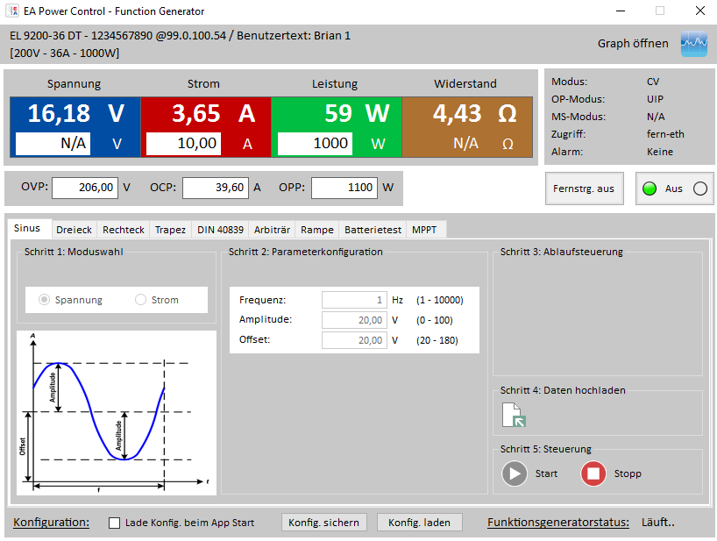This screenshot has width=717, height=541.
Task: Select the Spannung mode radio button
Action: [x=45, y=300]
